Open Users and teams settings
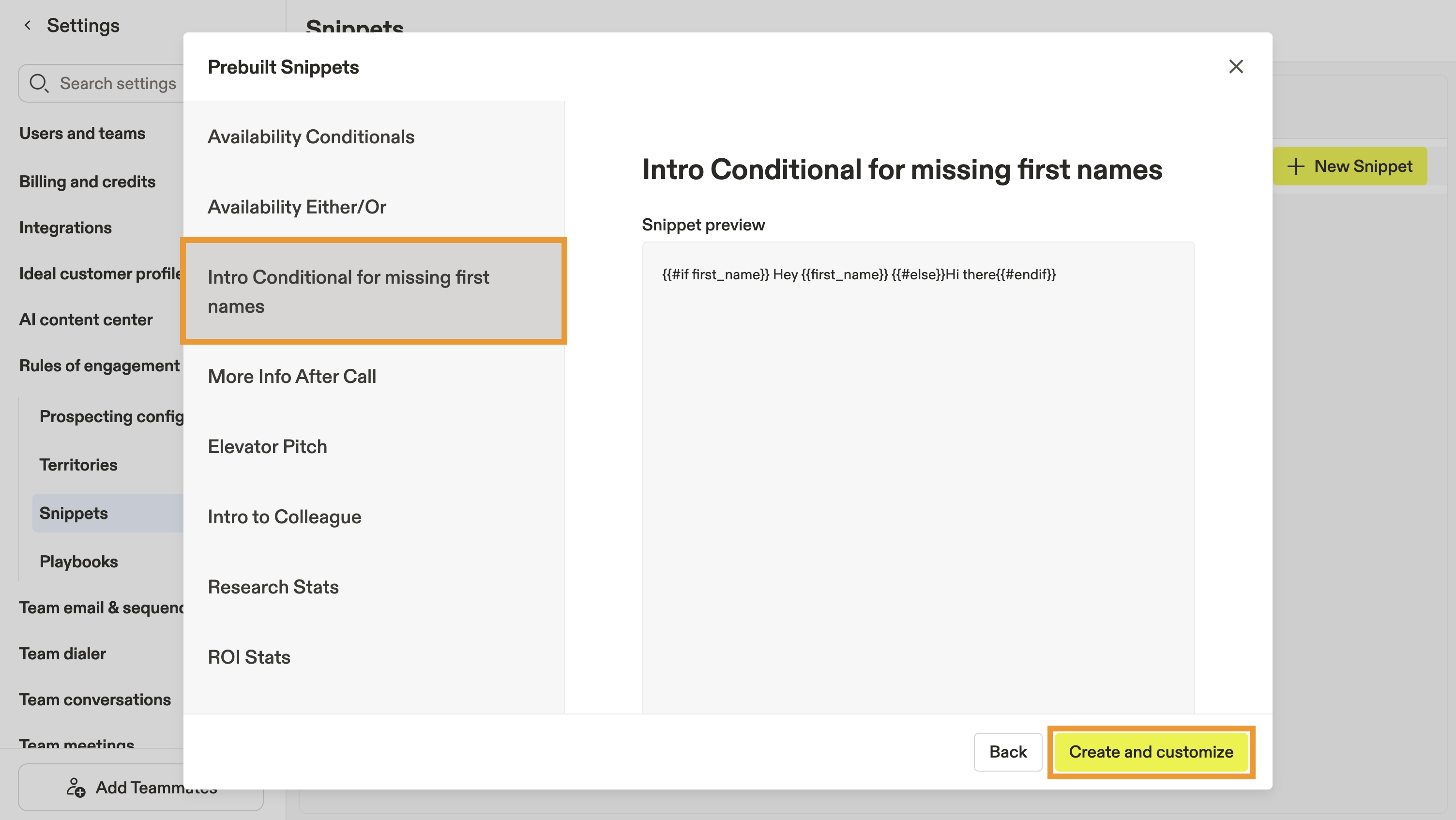 tap(82, 134)
